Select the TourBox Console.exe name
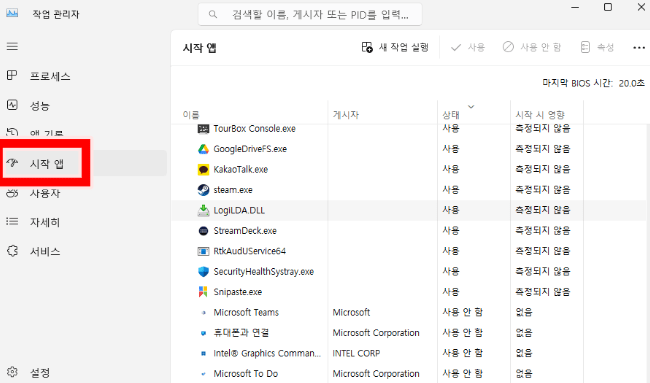650x383 pixels. tap(255, 129)
